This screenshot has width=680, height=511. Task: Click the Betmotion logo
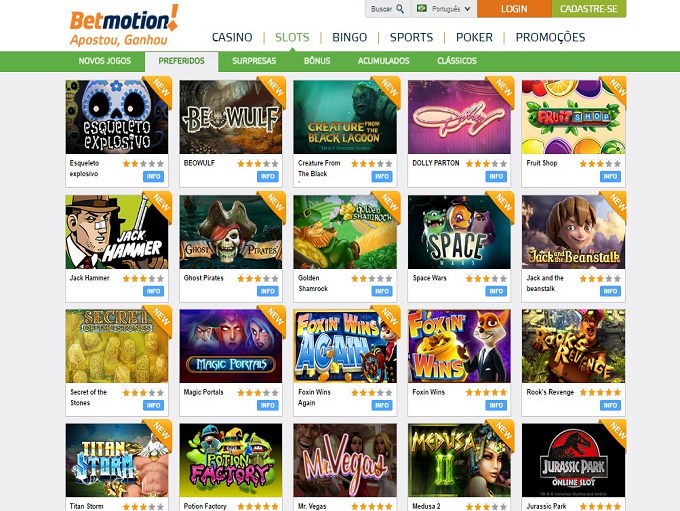tap(124, 25)
